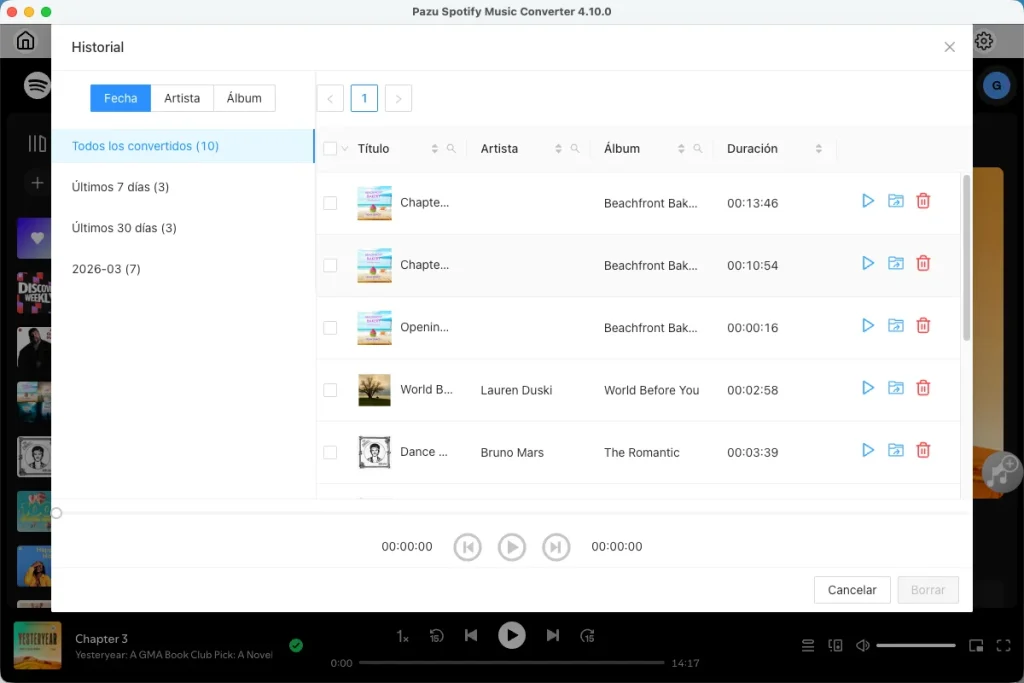Sort the list by Título

tap(434, 149)
